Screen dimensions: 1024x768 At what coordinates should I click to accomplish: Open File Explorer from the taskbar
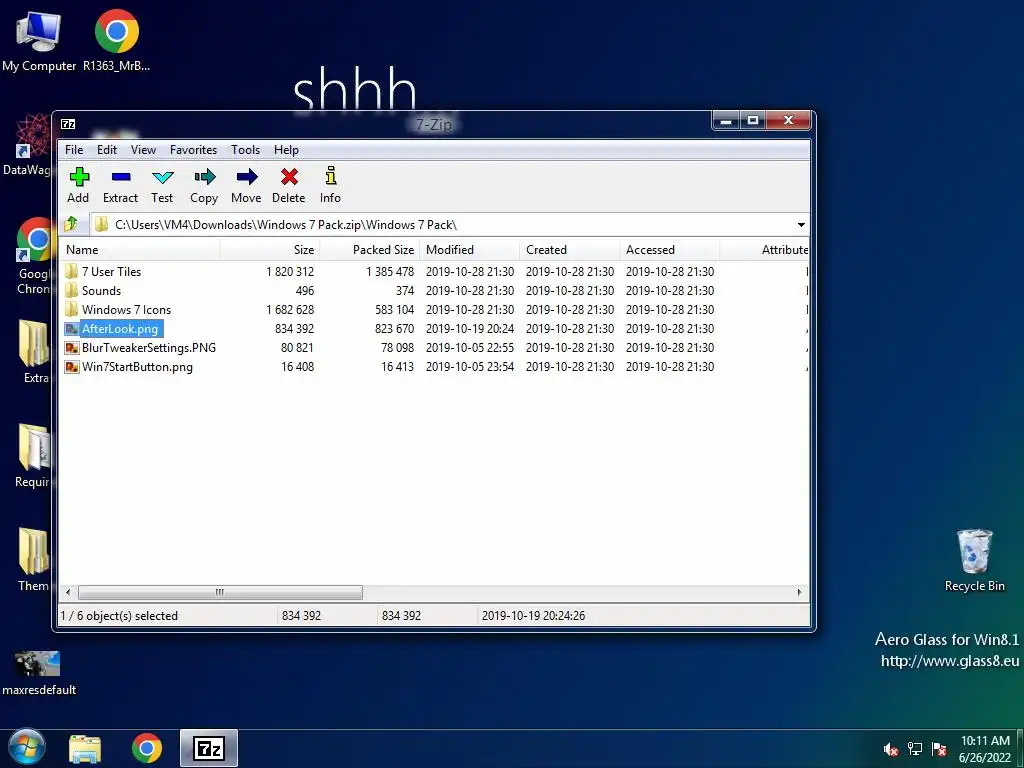pyautogui.click(x=85, y=748)
